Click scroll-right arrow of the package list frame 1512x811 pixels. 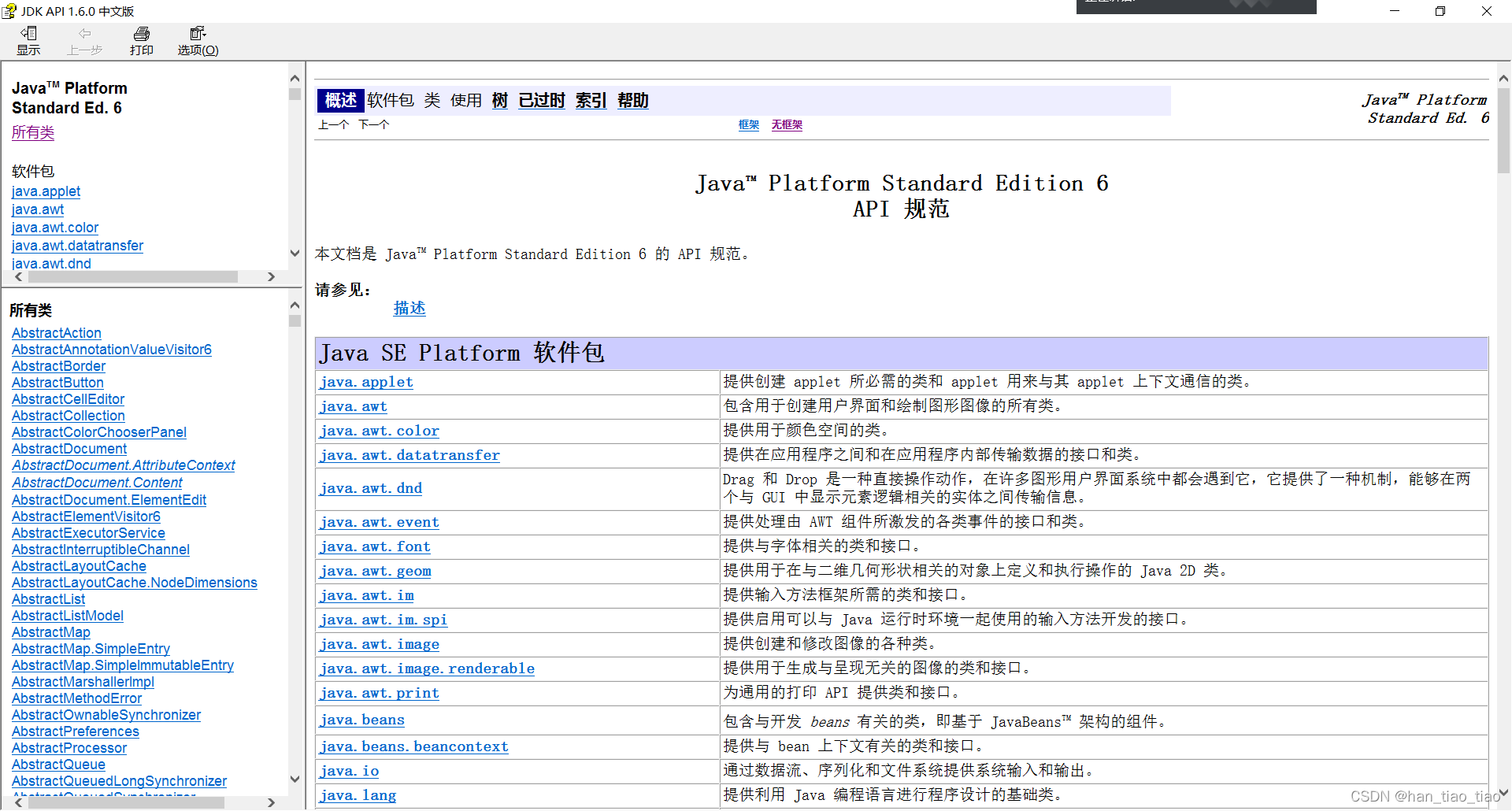(x=271, y=277)
